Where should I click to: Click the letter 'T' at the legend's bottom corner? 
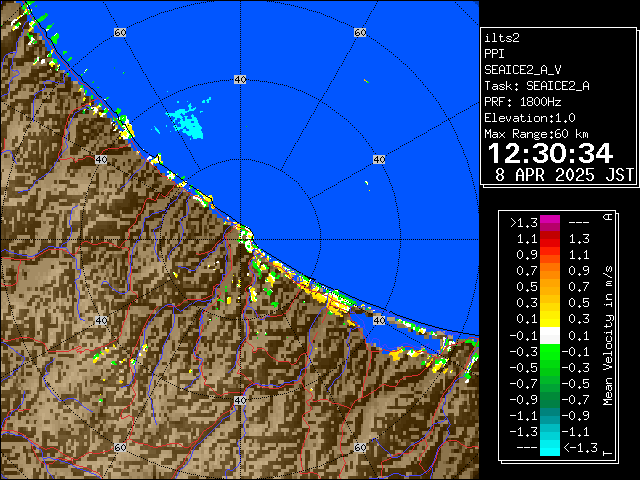(609, 453)
